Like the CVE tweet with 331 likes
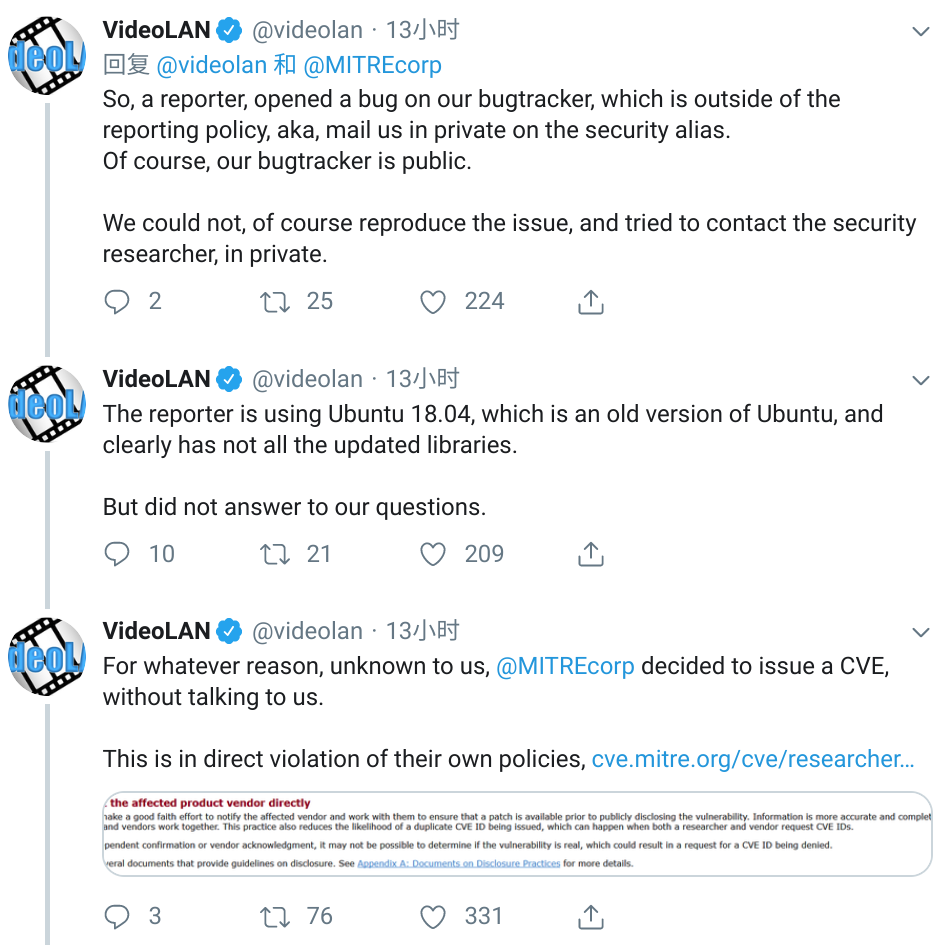Viewport: 944px width, 945px height. pyautogui.click(x=433, y=916)
